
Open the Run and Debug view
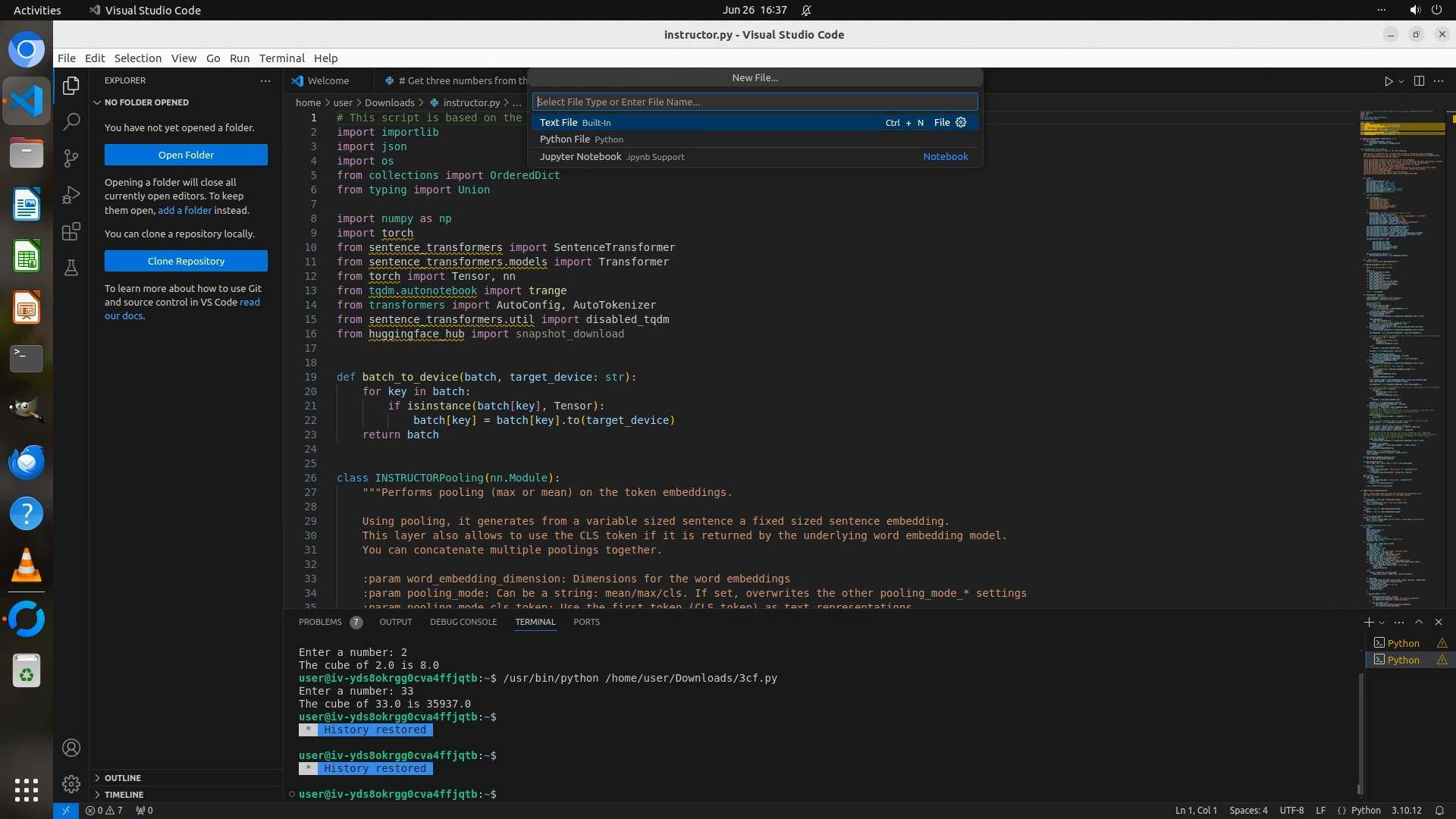71,195
